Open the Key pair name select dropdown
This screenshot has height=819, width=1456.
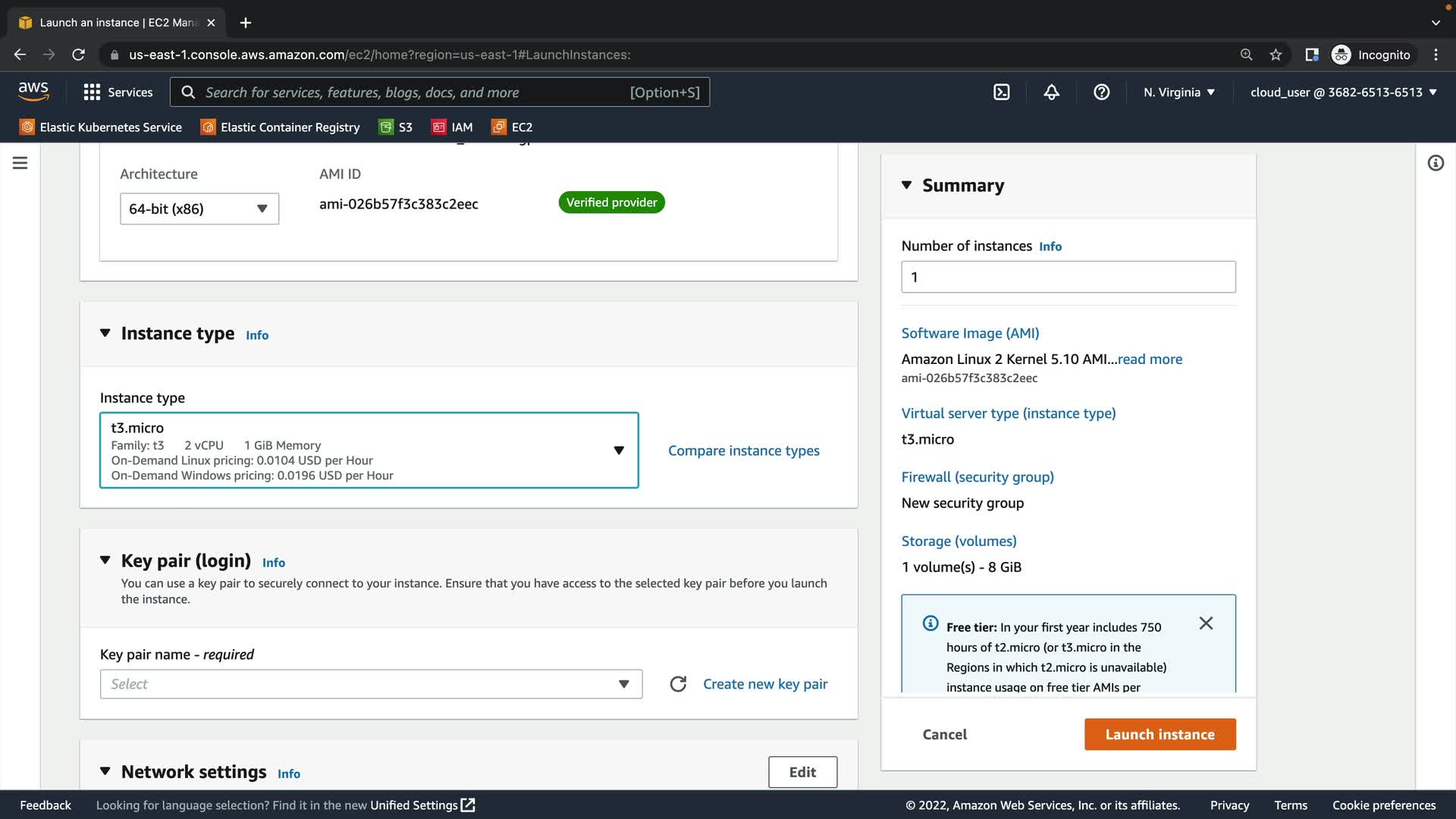pos(371,684)
